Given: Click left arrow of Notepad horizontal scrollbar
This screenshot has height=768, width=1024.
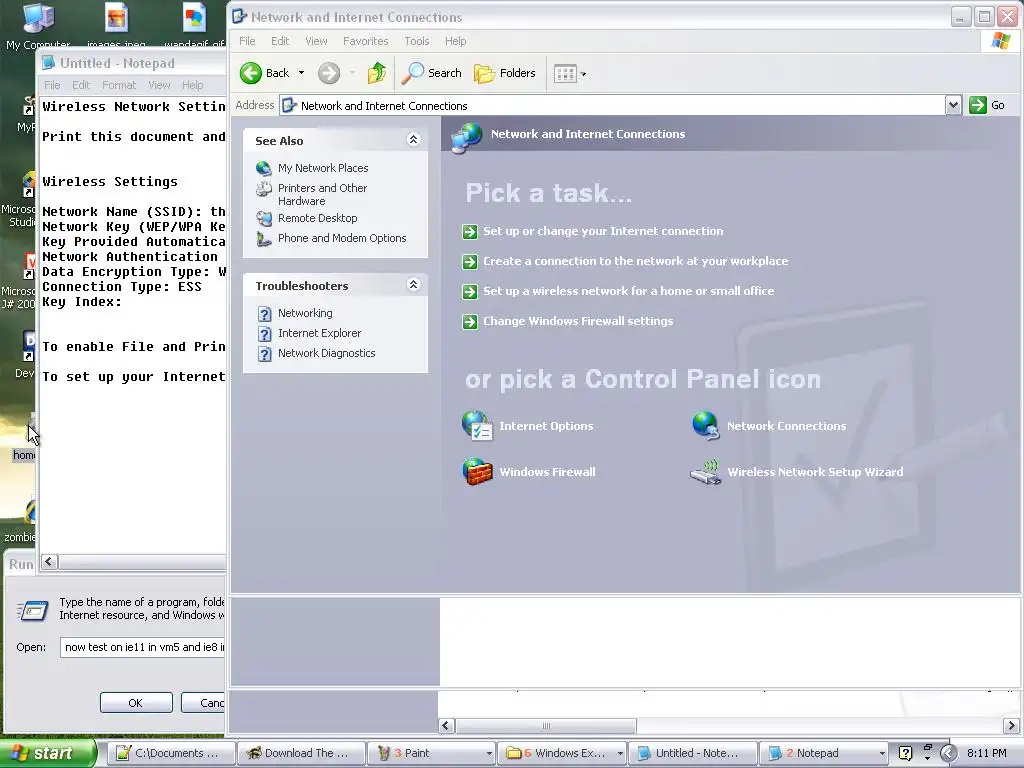Looking at the screenshot, I should (x=49, y=562).
